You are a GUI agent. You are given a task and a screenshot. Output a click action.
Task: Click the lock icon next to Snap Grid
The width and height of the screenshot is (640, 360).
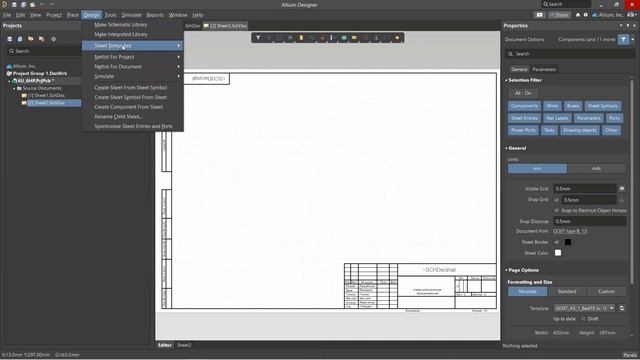pos(622,200)
